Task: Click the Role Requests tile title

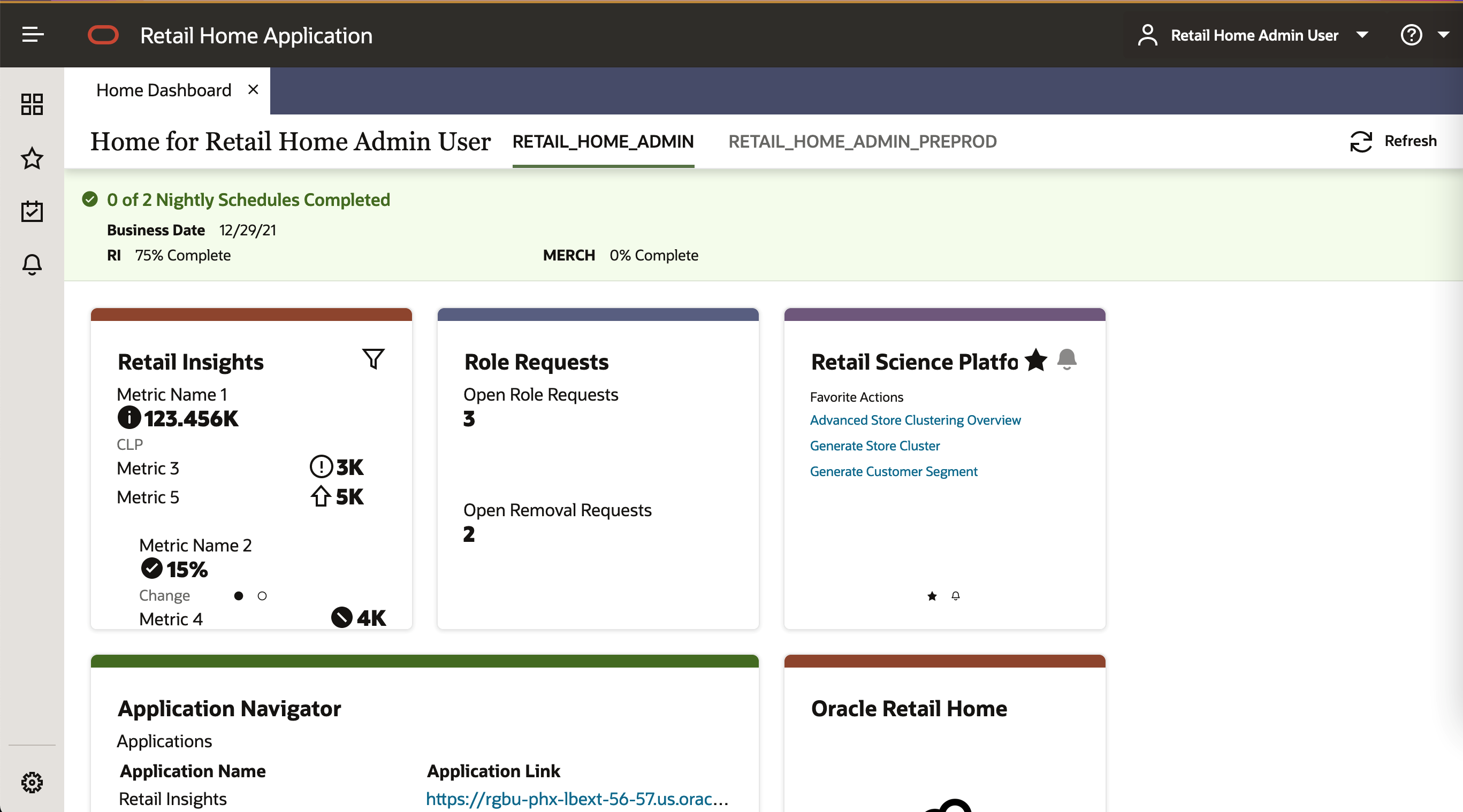Action: pos(536,362)
